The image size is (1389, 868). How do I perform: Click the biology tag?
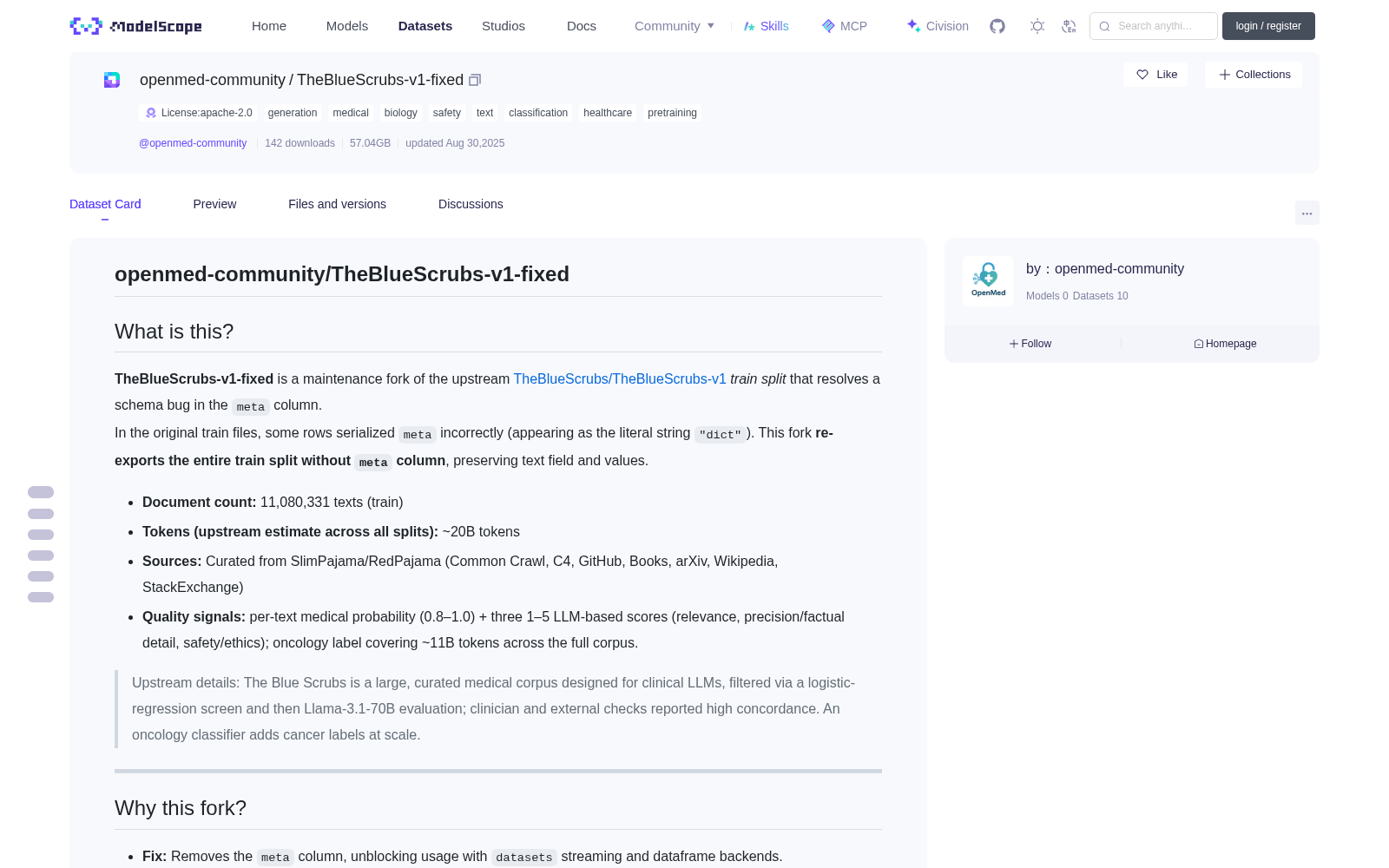[401, 113]
